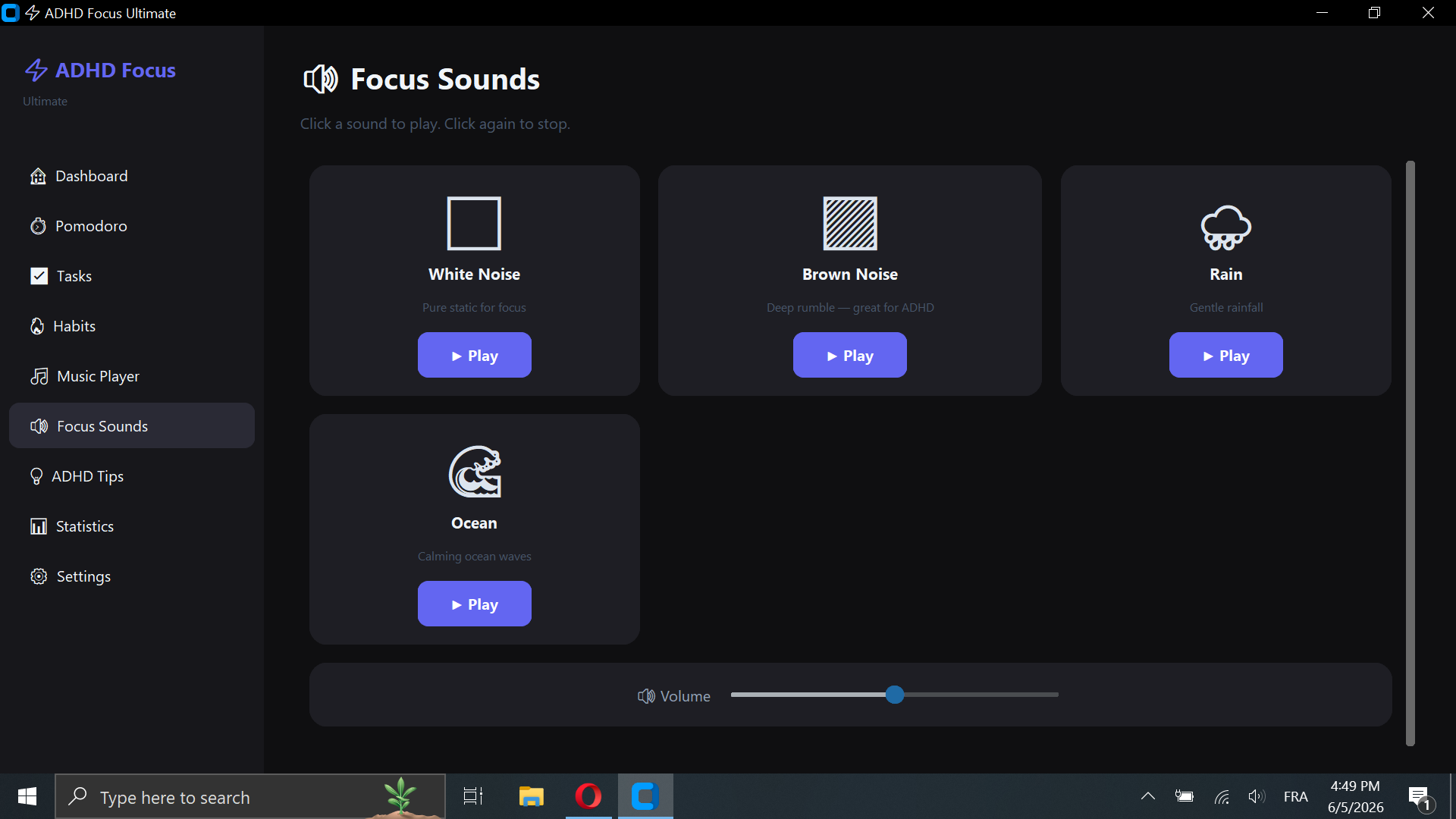Click the ADHD Focus lightning logo
1456x819 pixels.
tap(36, 71)
